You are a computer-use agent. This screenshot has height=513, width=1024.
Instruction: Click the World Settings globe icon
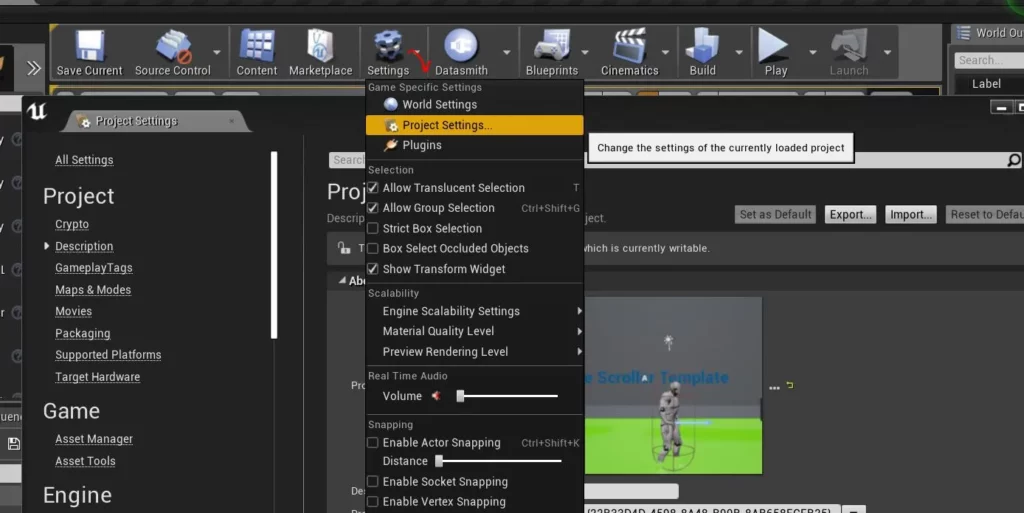(391, 104)
